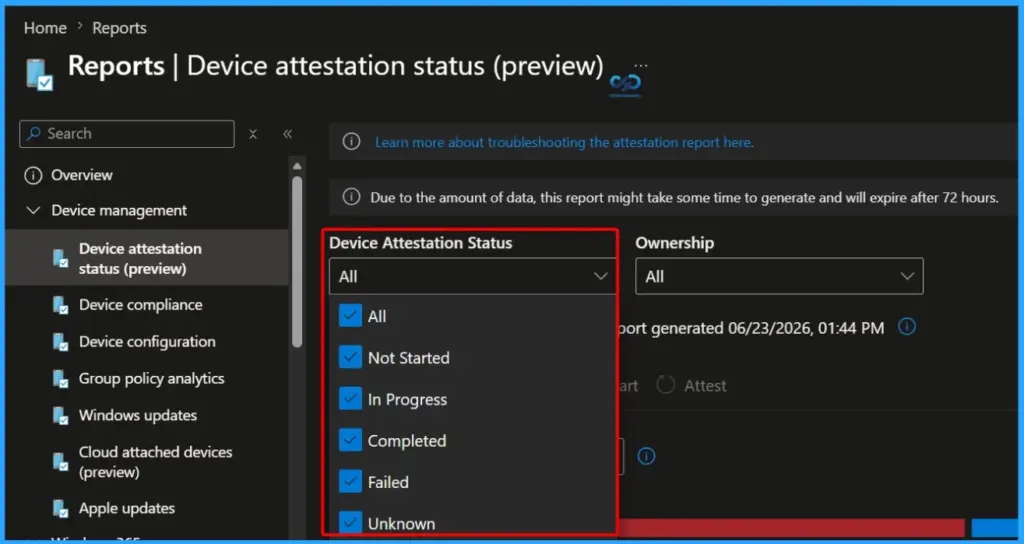Click the ellipsis more options icon
Image resolution: width=1024 pixels, height=544 pixels.
[x=641, y=65]
